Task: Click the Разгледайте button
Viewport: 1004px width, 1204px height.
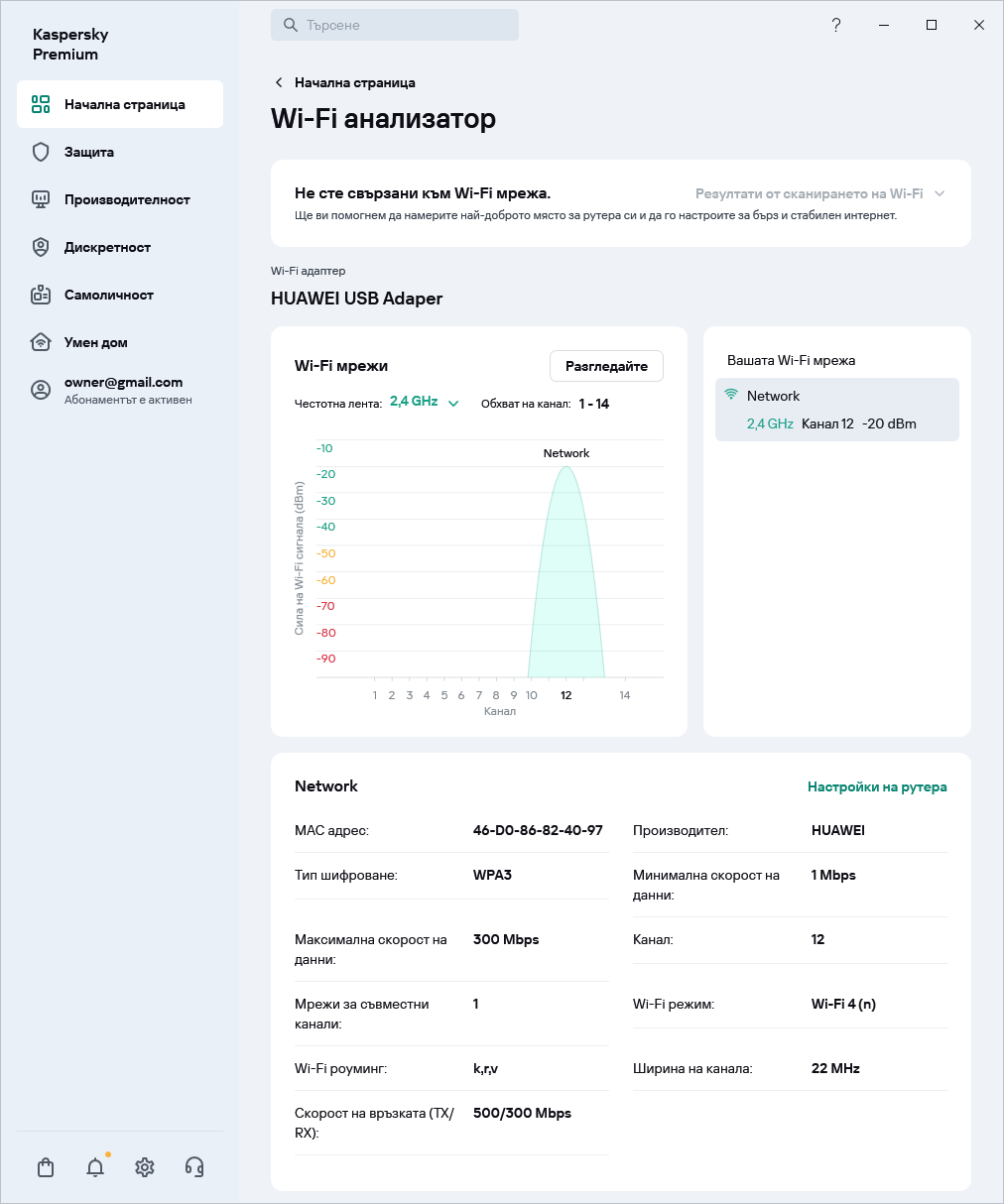Action: [x=606, y=366]
